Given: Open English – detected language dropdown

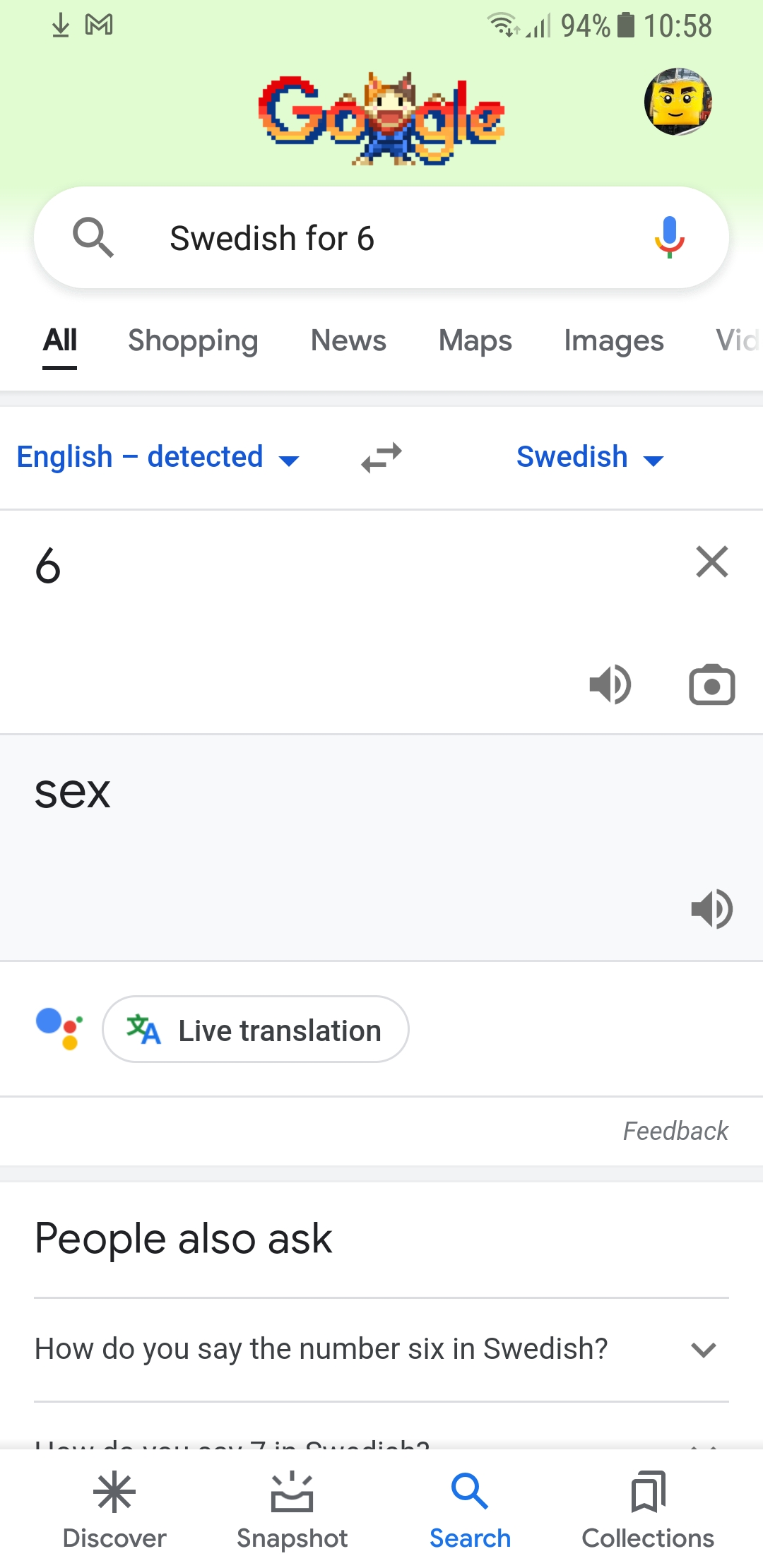Looking at the screenshot, I should pyautogui.click(x=158, y=457).
